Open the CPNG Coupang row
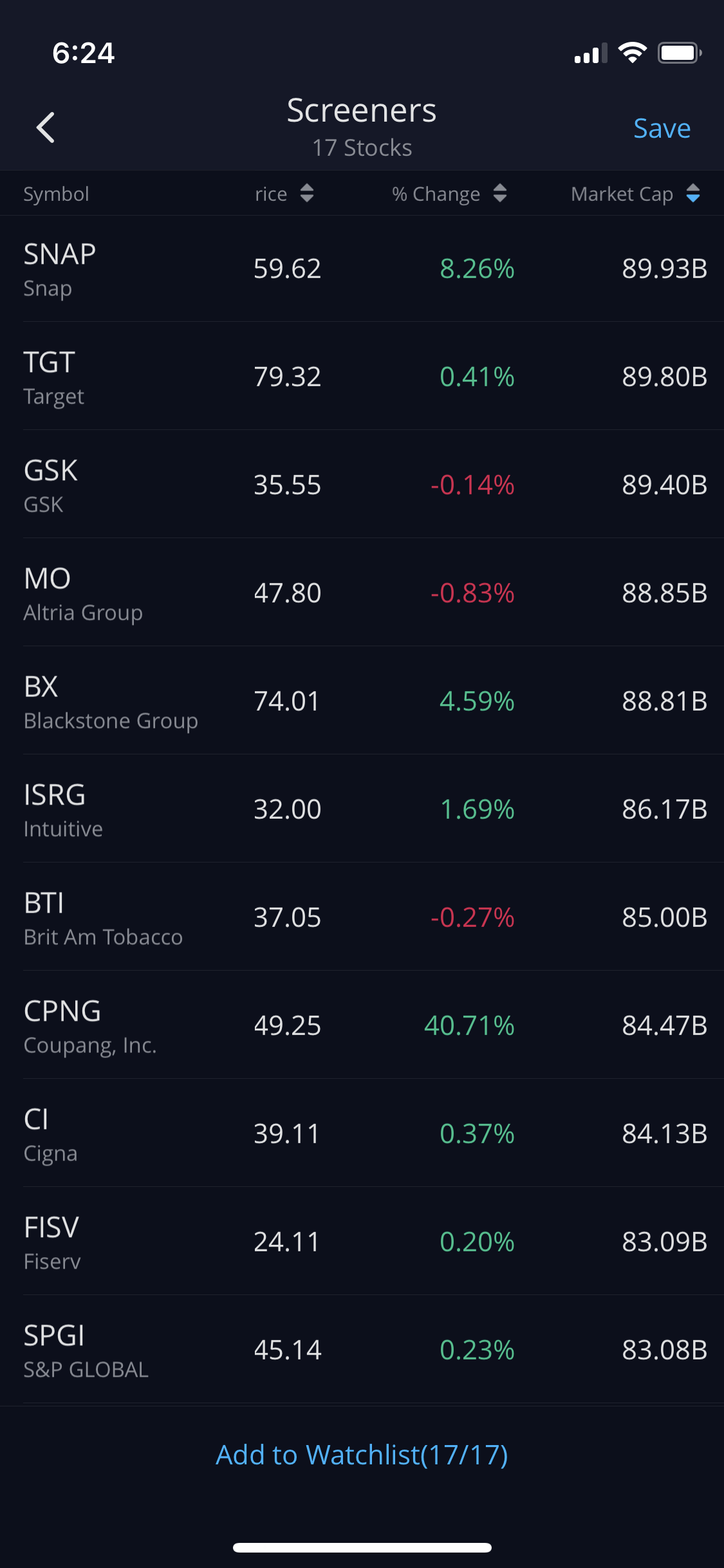The width and height of the screenshot is (724, 1568). tap(362, 1026)
